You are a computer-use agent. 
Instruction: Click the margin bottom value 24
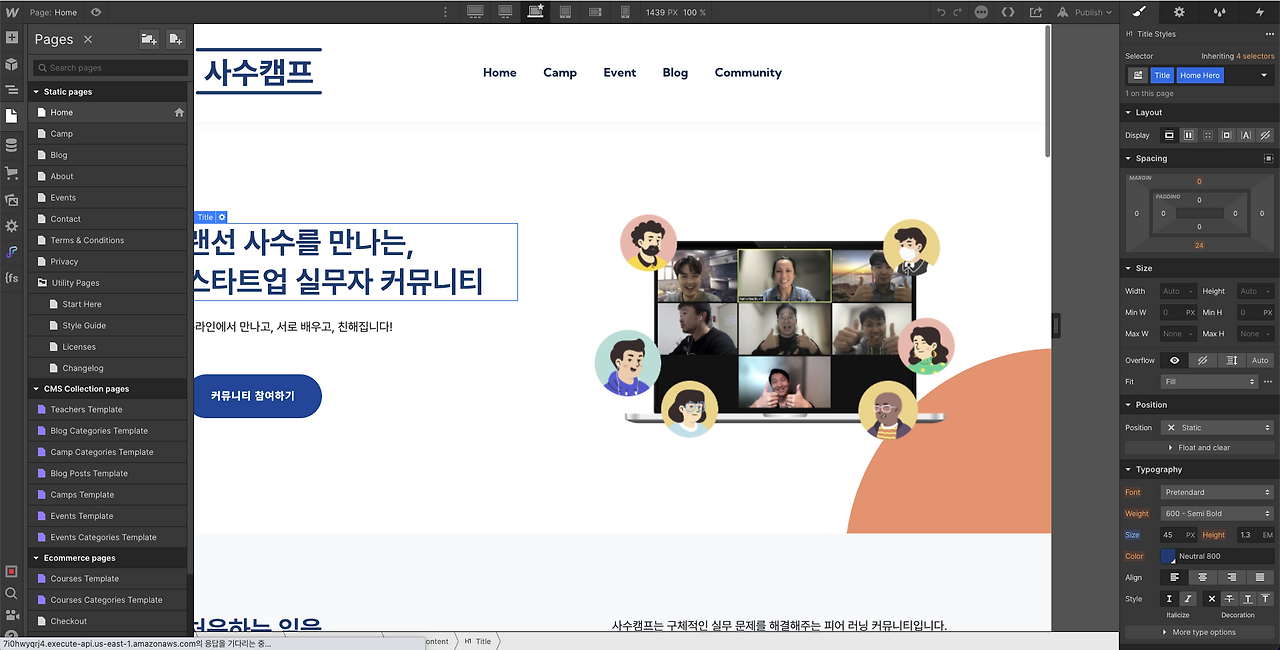pos(1199,245)
